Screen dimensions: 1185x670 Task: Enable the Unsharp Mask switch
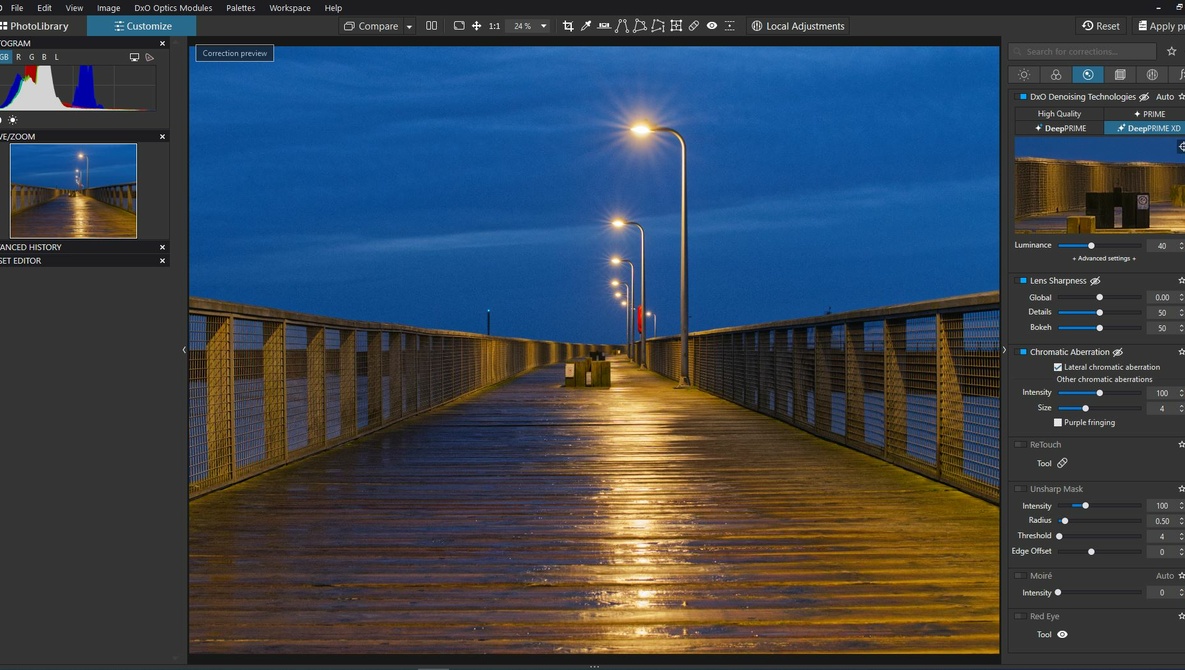pos(1020,489)
